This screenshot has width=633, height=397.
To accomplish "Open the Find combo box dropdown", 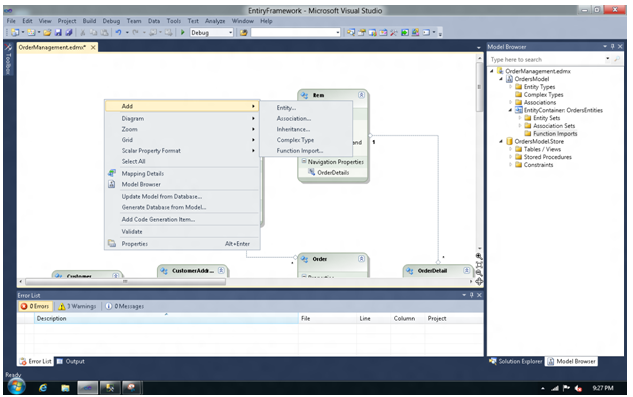I will (x=337, y=33).
